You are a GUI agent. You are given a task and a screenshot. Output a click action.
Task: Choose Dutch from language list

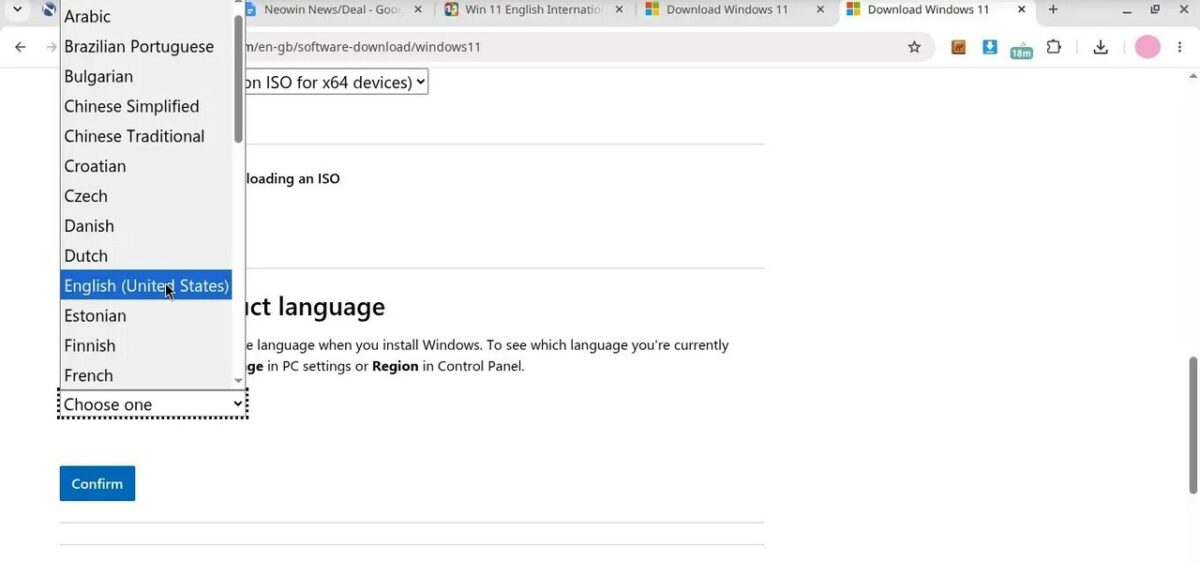(x=146, y=256)
